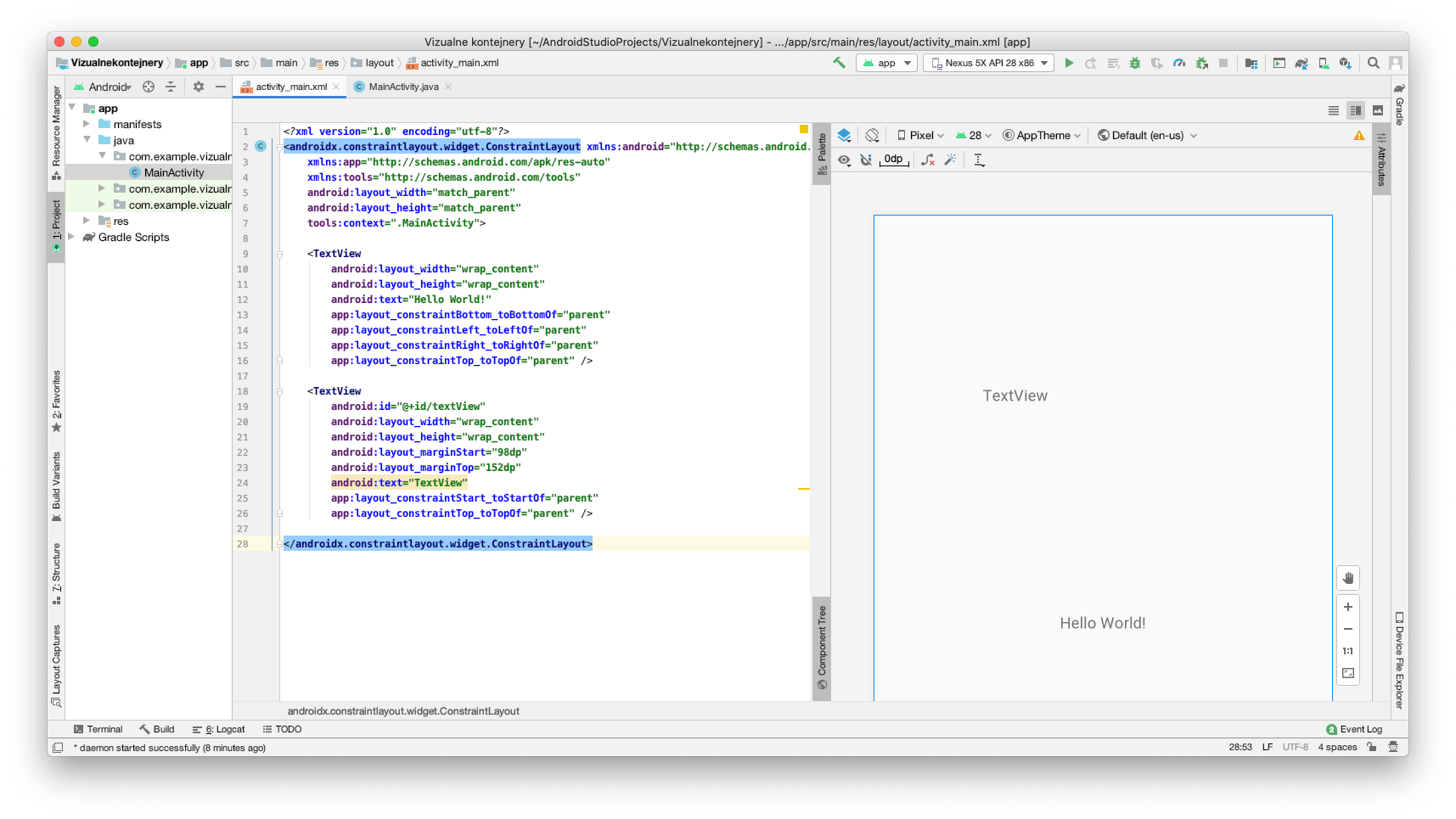
Task: Switch editor to Design-only view mode
Action: [x=1378, y=110]
